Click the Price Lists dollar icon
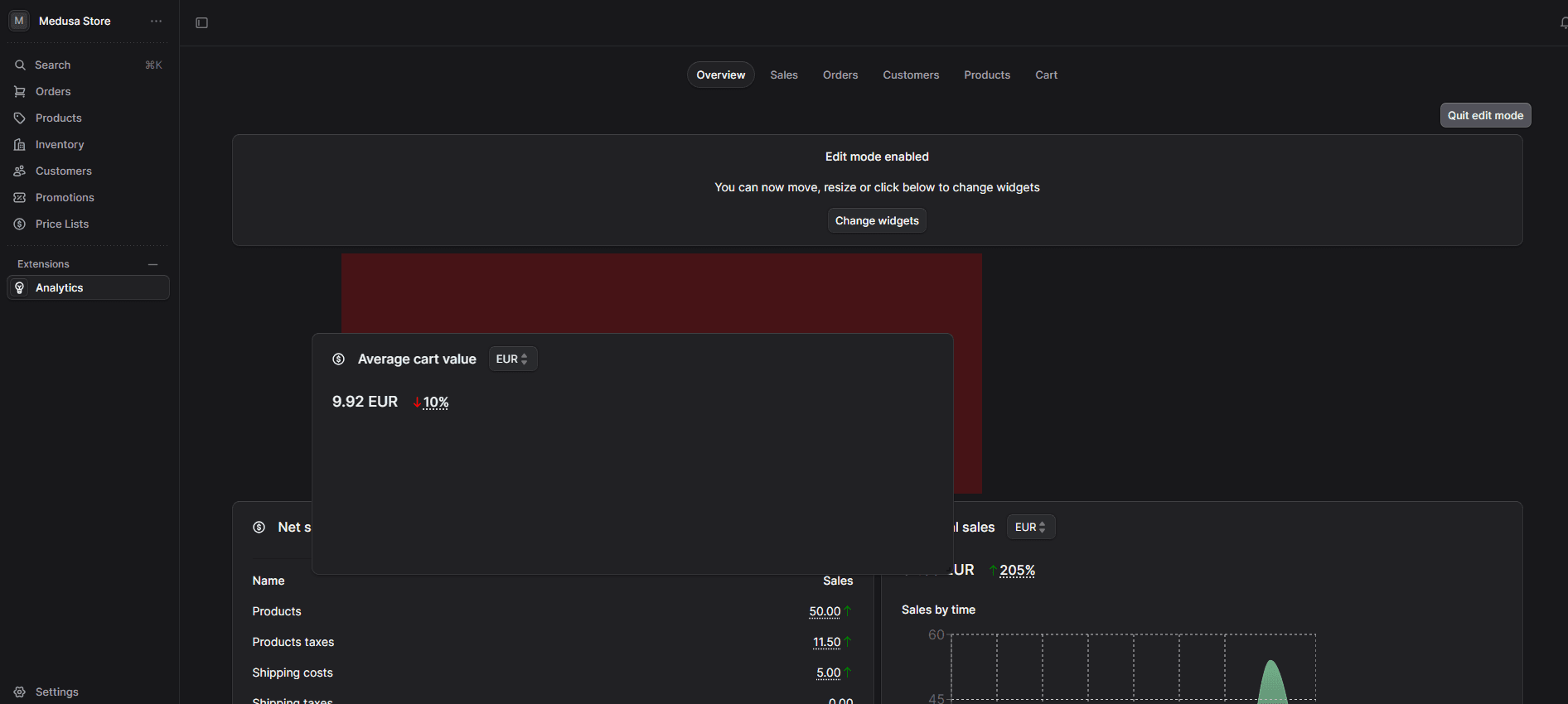1568x704 pixels. pos(20,224)
